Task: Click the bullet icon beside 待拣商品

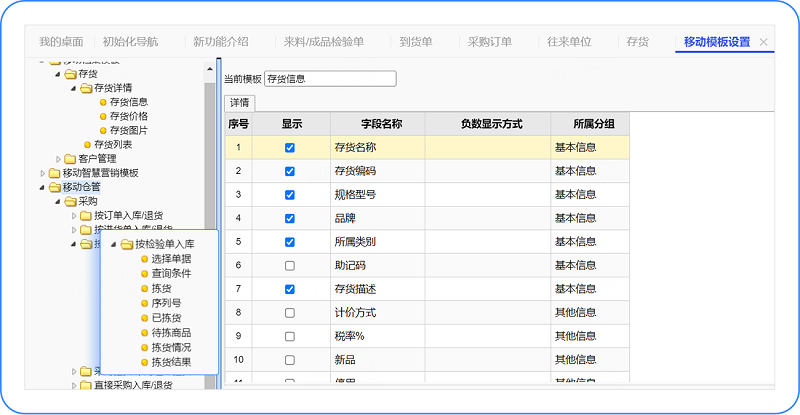Action: point(144,333)
